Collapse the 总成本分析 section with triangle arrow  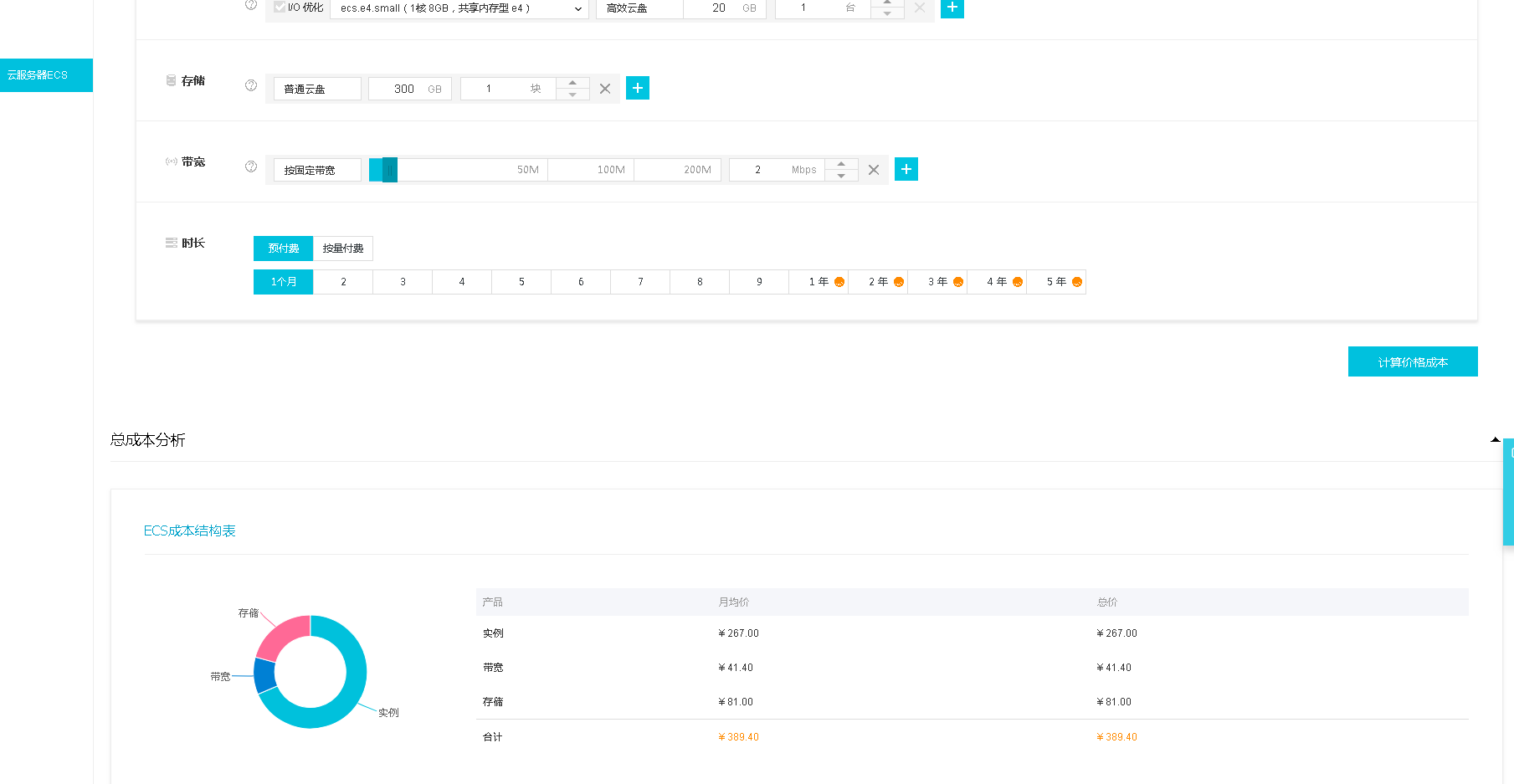click(x=1495, y=439)
